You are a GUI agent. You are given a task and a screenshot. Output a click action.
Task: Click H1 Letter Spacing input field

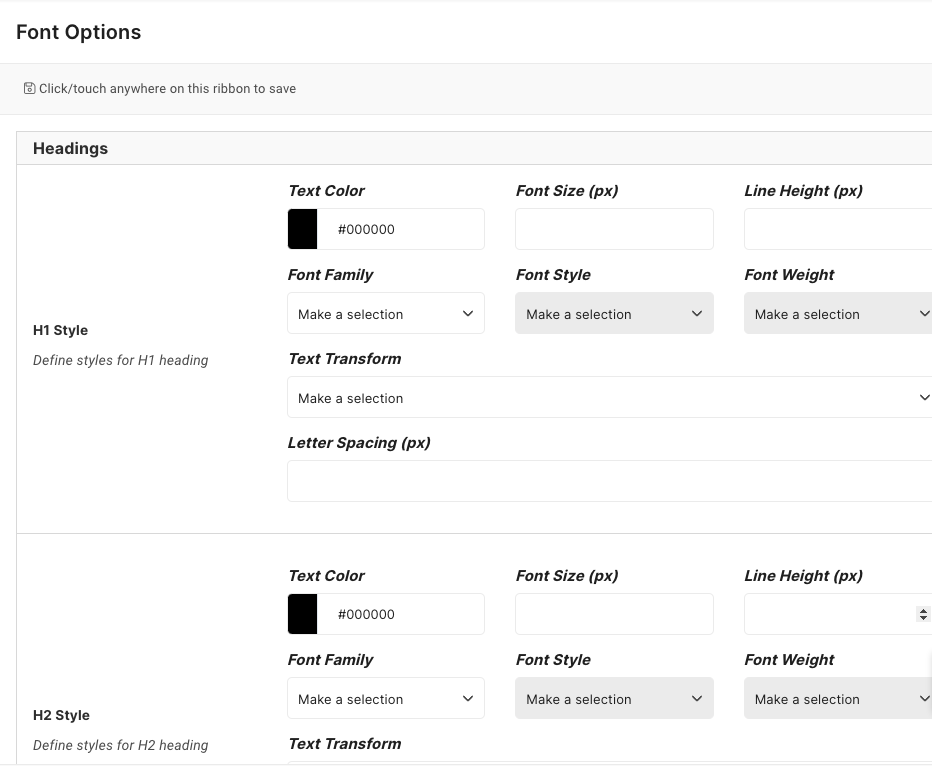(610, 481)
